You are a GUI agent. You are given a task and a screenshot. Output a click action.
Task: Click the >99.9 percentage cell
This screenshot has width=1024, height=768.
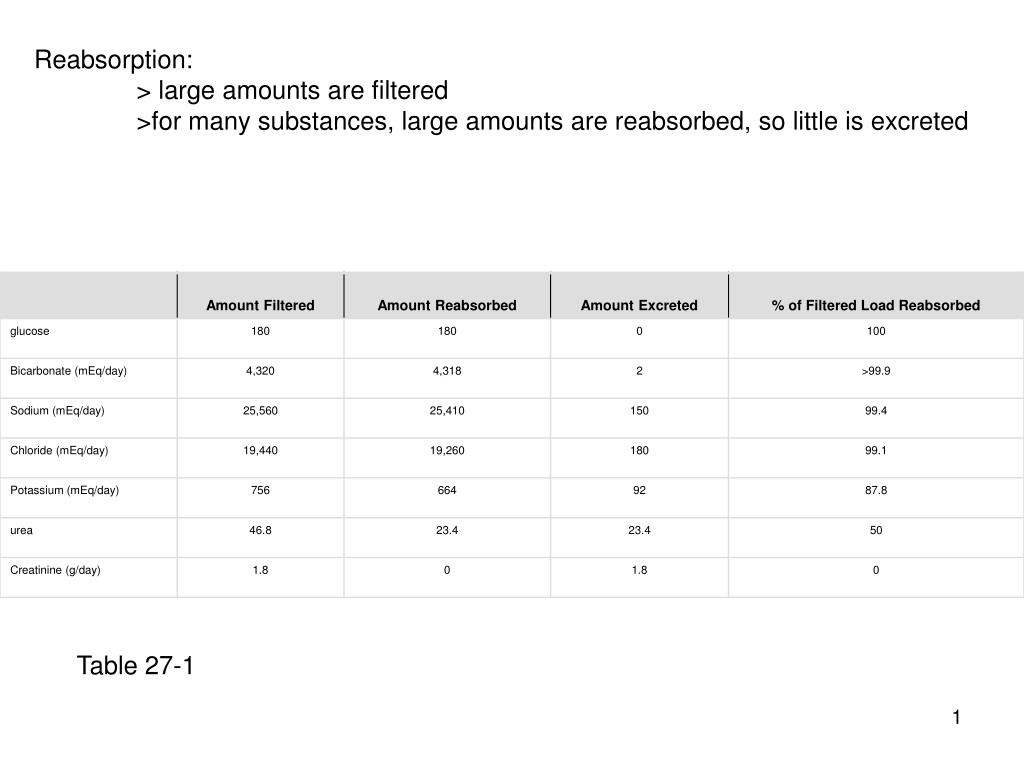876,371
